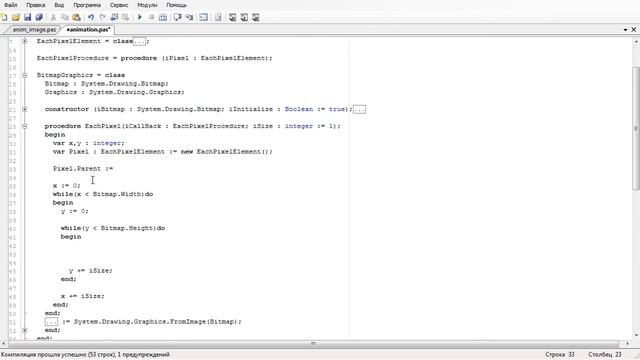The width and height of the screenshot is (640, 360).
Task: Click the collapsed [...] after constructor declaration
Action: point(360,109)
